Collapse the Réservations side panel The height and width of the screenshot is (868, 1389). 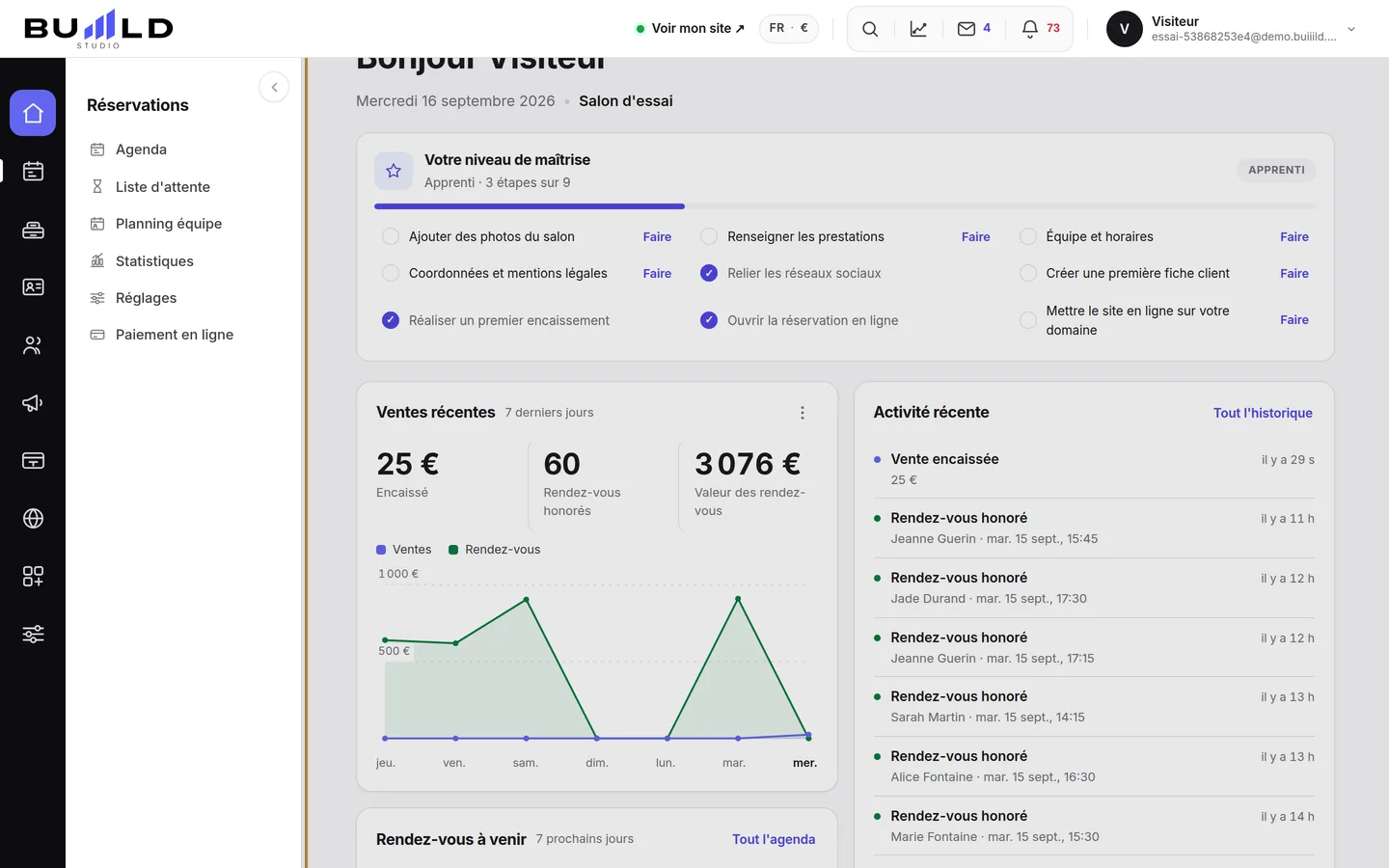(274, 87)
